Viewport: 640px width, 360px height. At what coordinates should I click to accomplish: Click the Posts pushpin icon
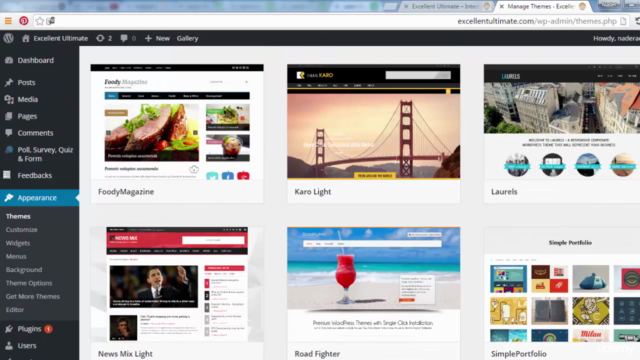[x=9, y=82]
